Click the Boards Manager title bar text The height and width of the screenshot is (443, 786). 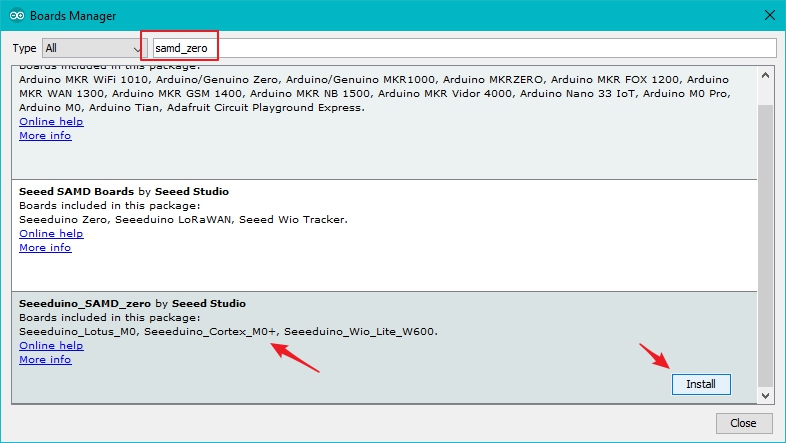pyautogui.click(x=72, y=16)
